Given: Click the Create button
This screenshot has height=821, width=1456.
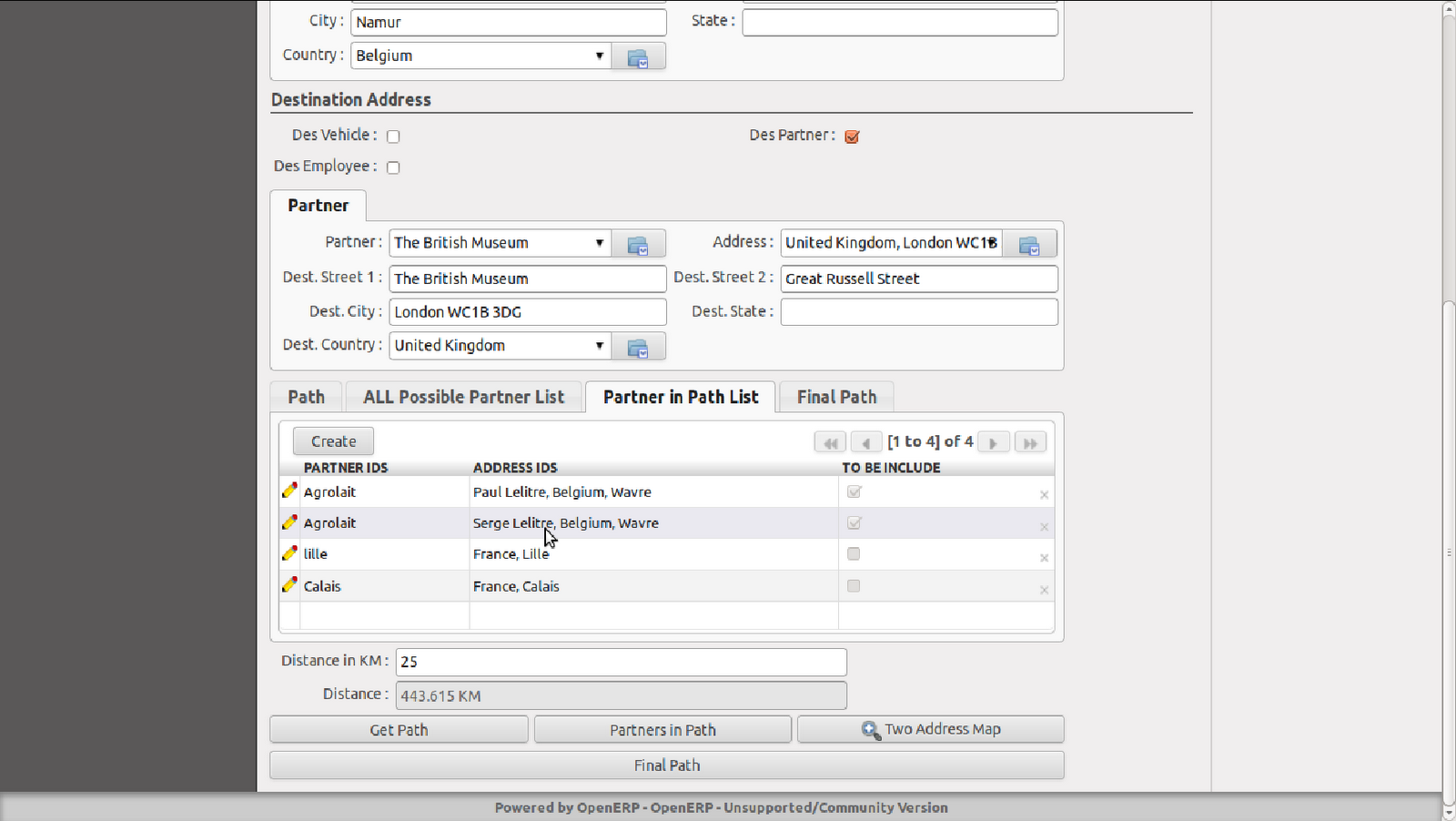Looking at the screenshot, I should point(333,441).
